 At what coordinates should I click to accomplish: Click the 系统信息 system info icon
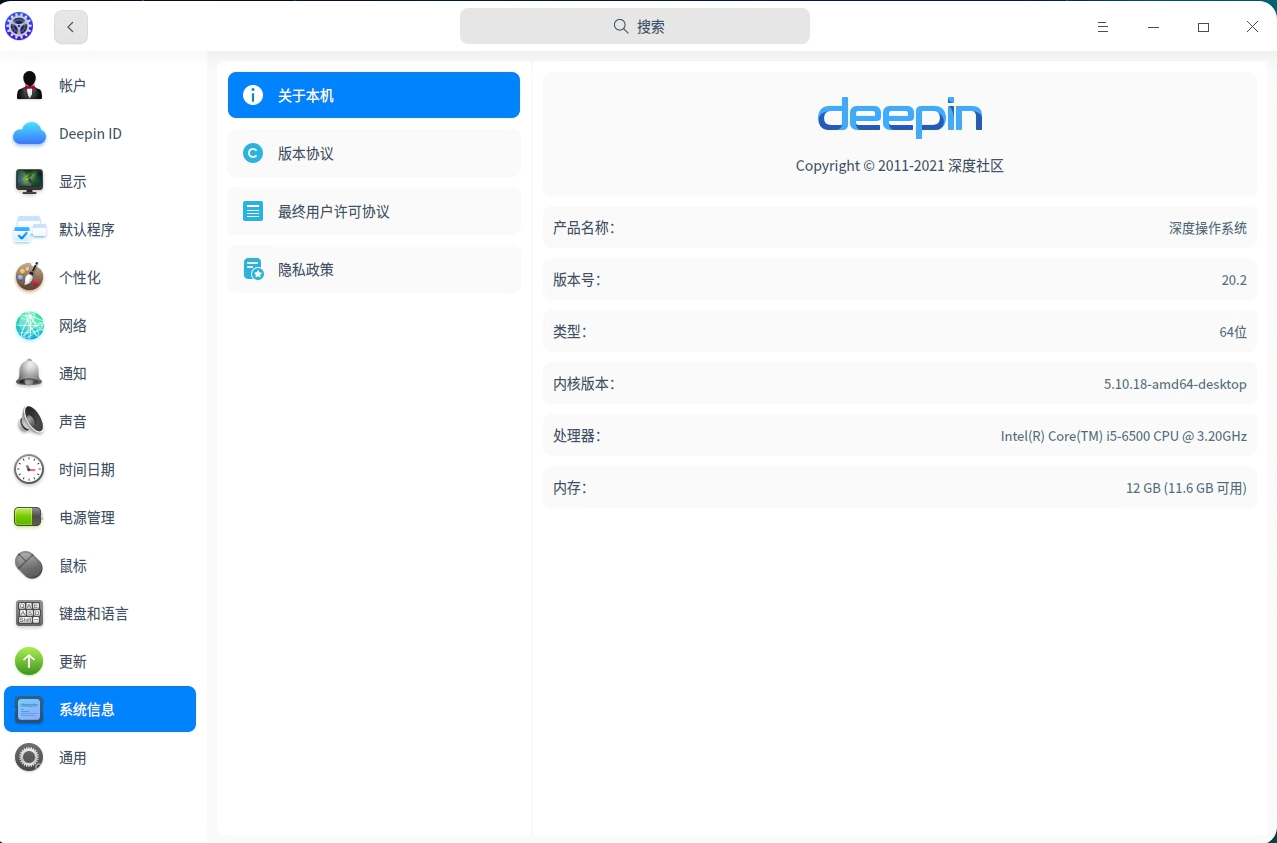(x=29, y=710)
